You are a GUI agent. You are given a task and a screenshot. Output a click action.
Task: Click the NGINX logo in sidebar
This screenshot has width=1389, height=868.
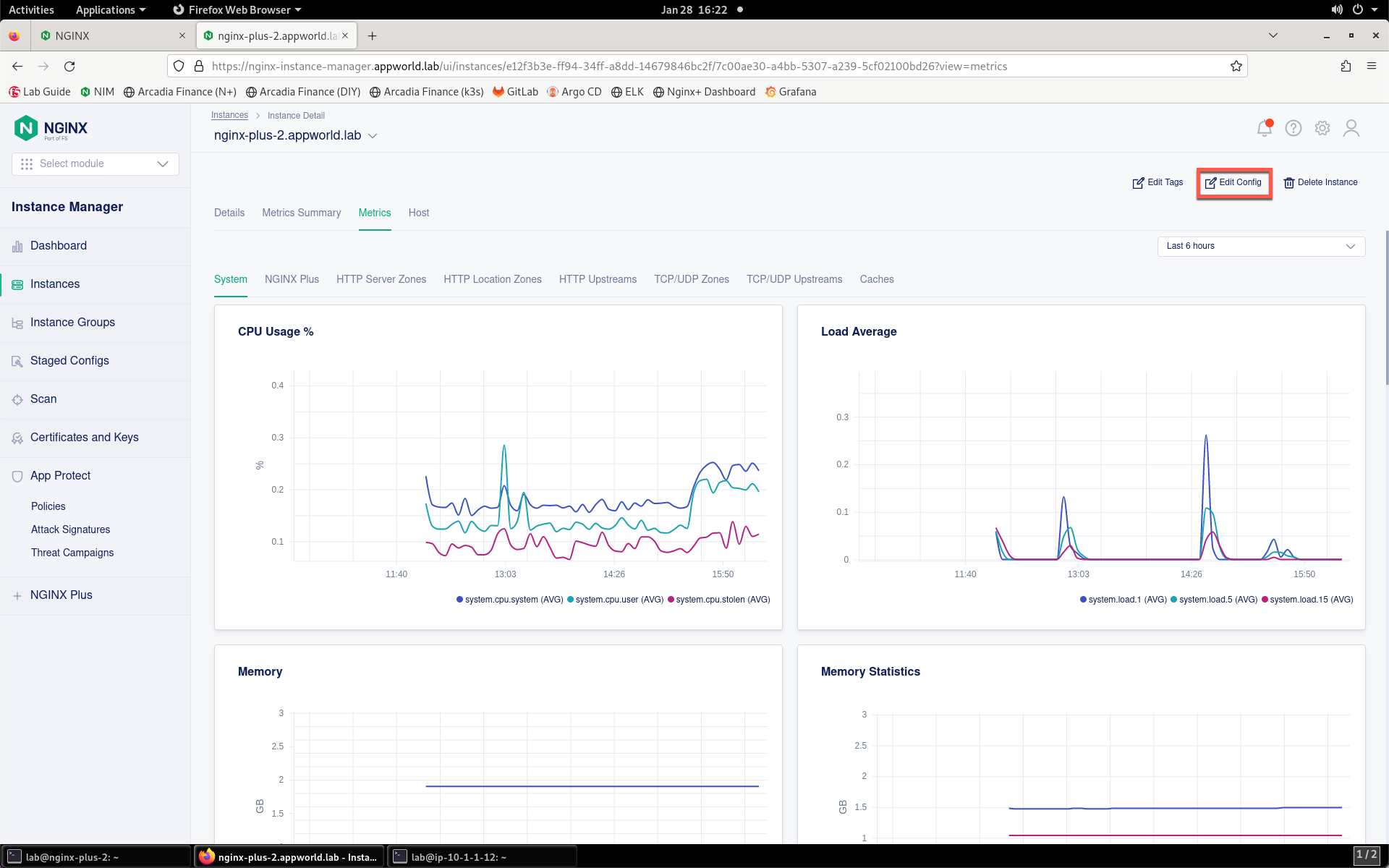tap(51, 128)
